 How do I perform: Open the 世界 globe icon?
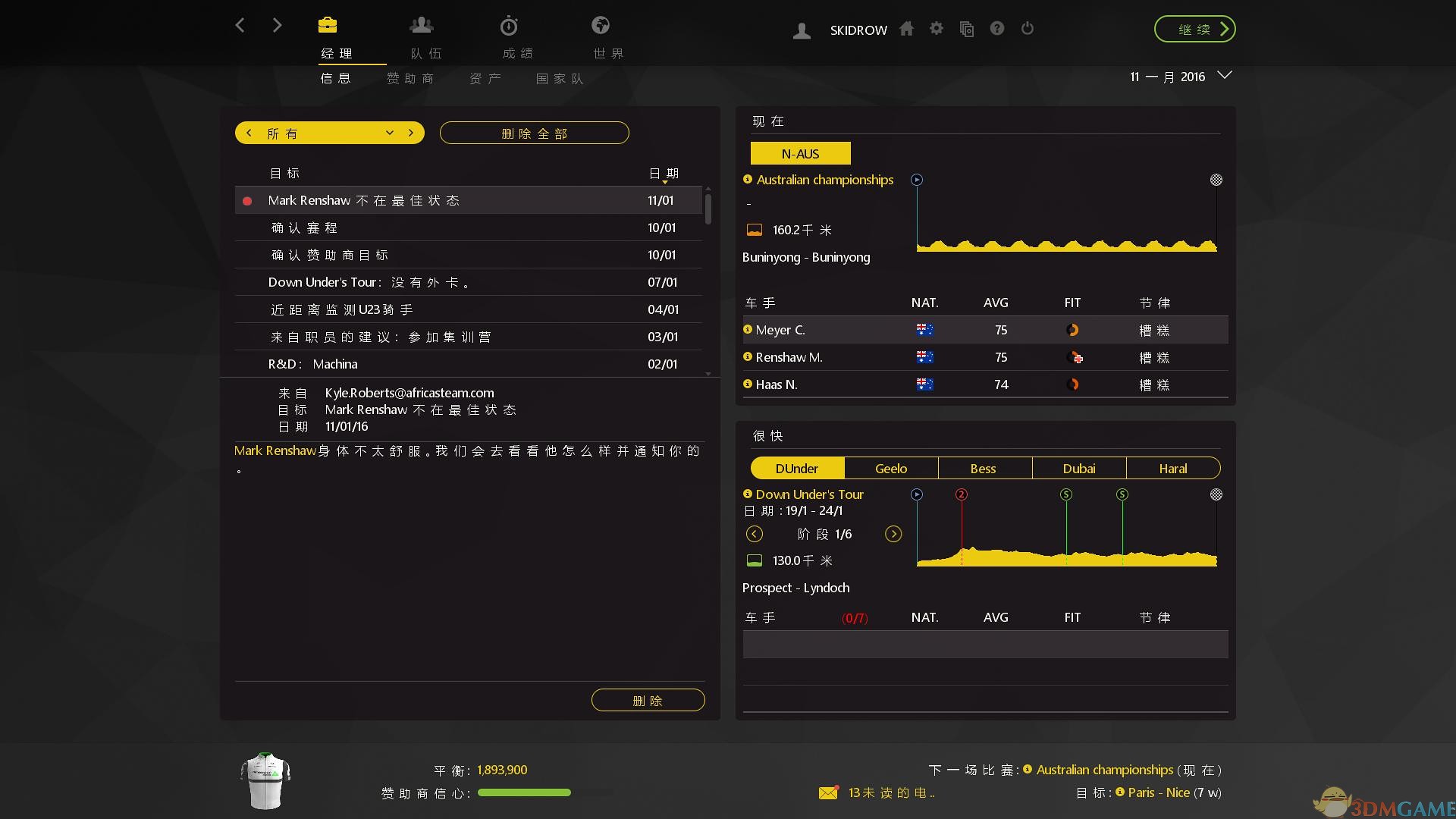[x=601, y=26]
